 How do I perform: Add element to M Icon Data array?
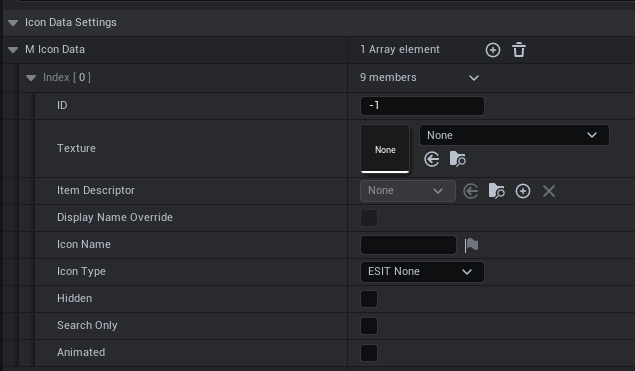coord(492,50)
